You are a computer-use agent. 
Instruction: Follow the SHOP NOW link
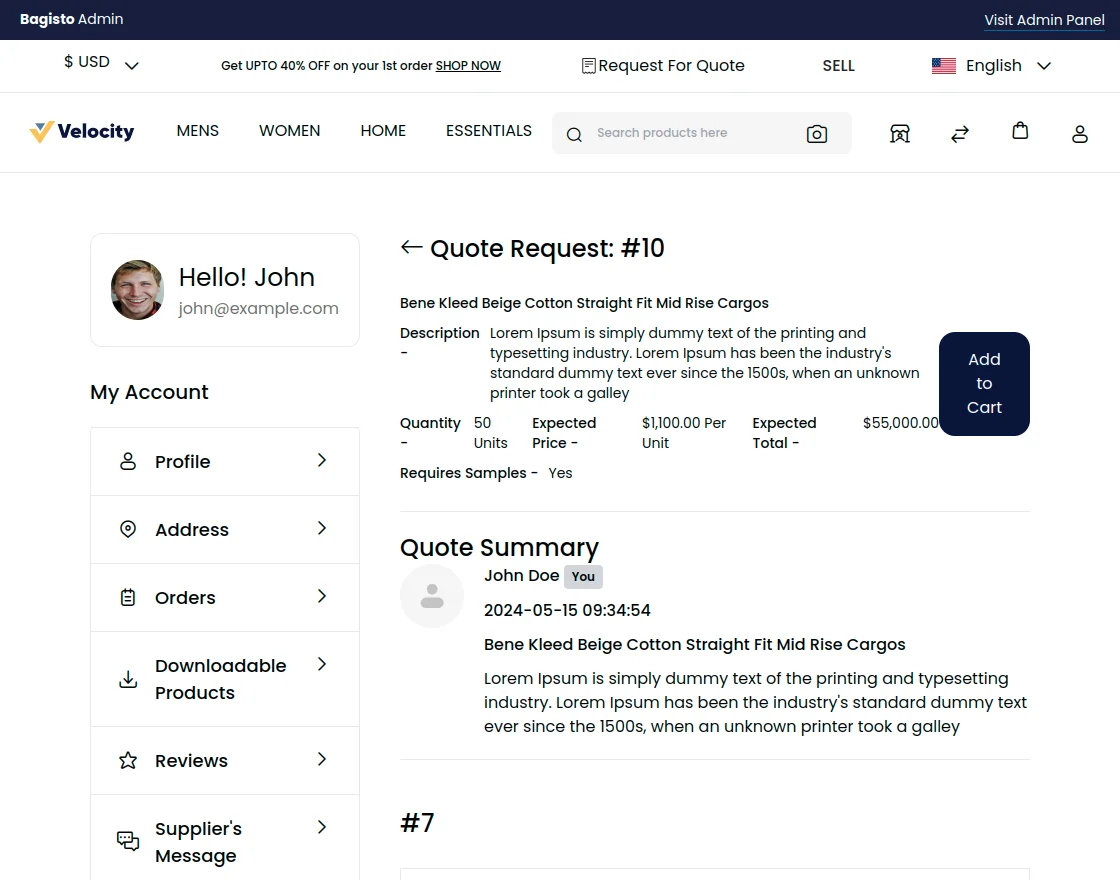coord(468,66)
